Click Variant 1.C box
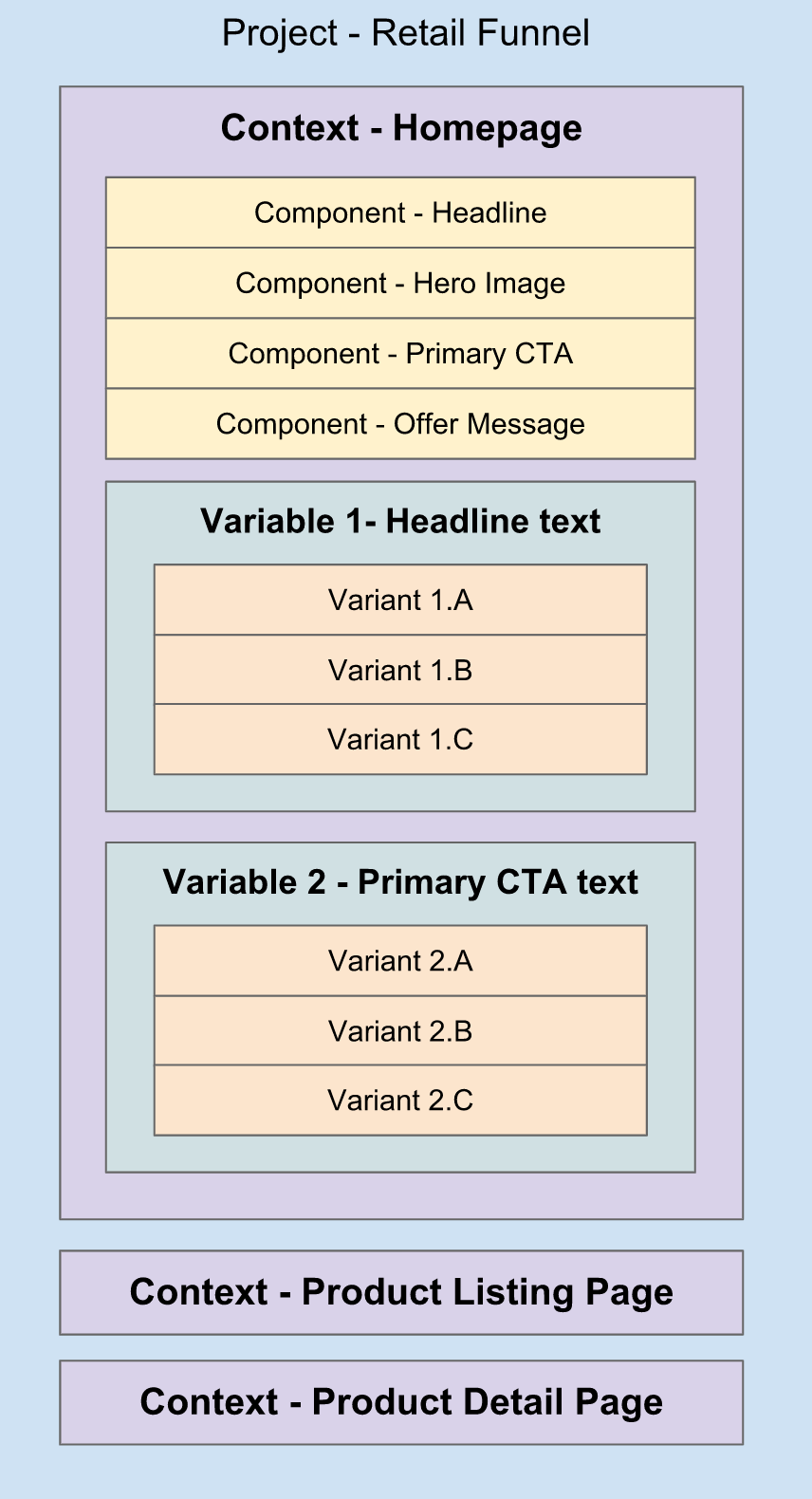 [x=400, y=739]
